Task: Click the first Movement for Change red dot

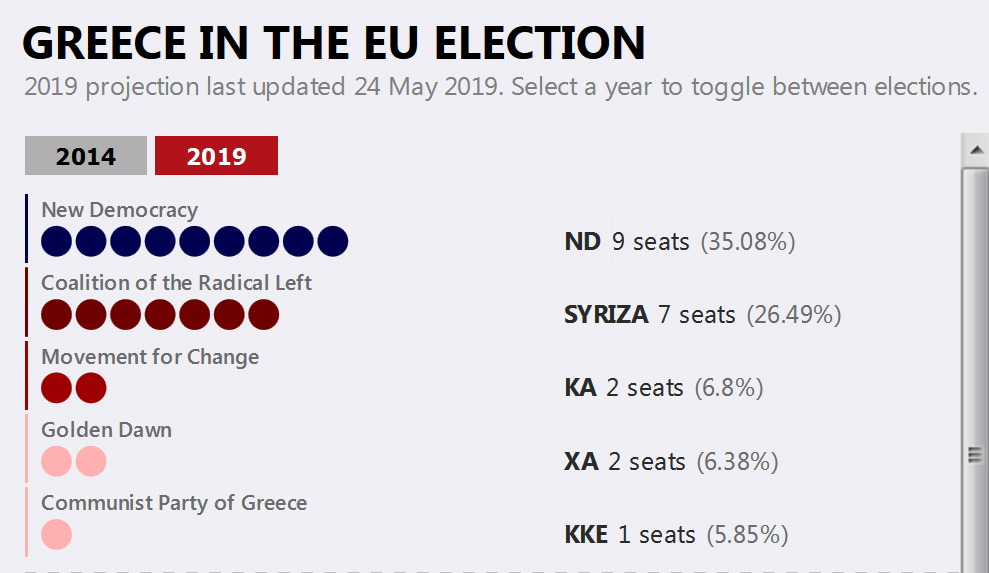Action: click(x=57, y=388)
